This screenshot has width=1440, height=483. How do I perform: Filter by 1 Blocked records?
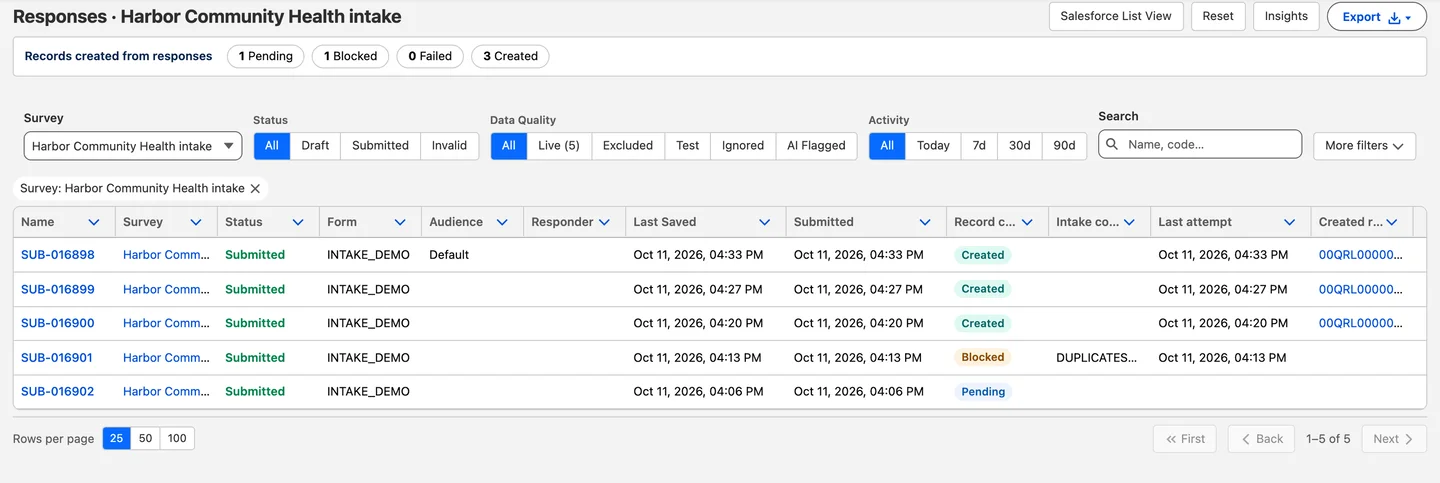[350, 56]
